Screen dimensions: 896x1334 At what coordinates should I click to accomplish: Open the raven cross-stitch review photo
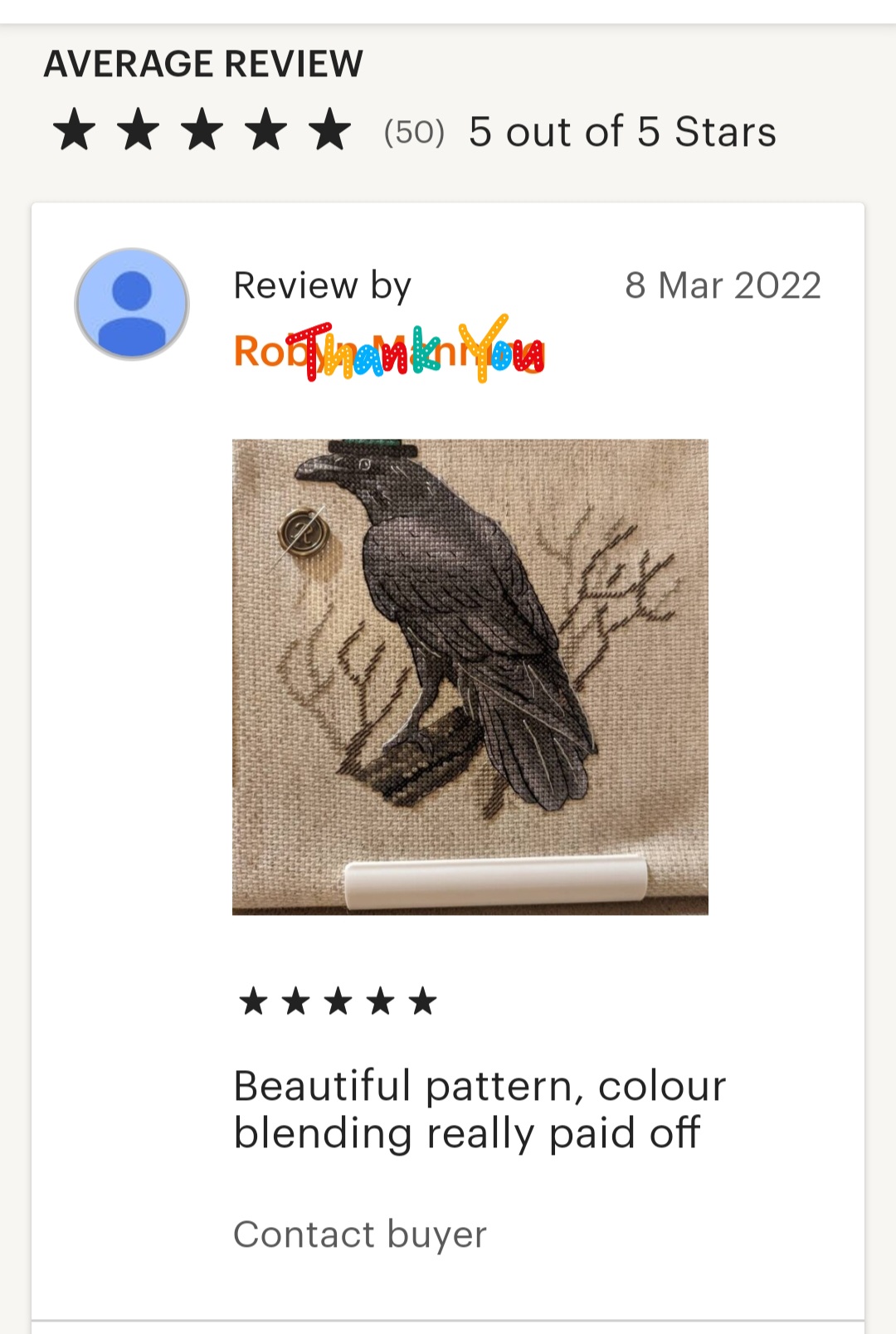470,677
